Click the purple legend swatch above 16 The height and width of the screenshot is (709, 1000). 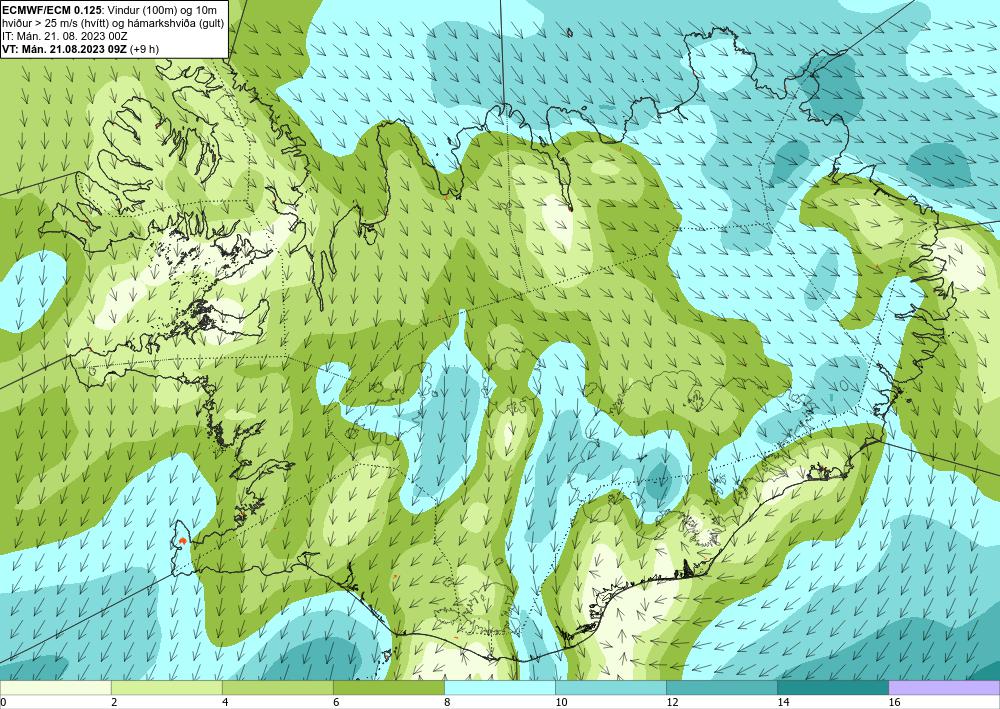(x=944, y=687)
